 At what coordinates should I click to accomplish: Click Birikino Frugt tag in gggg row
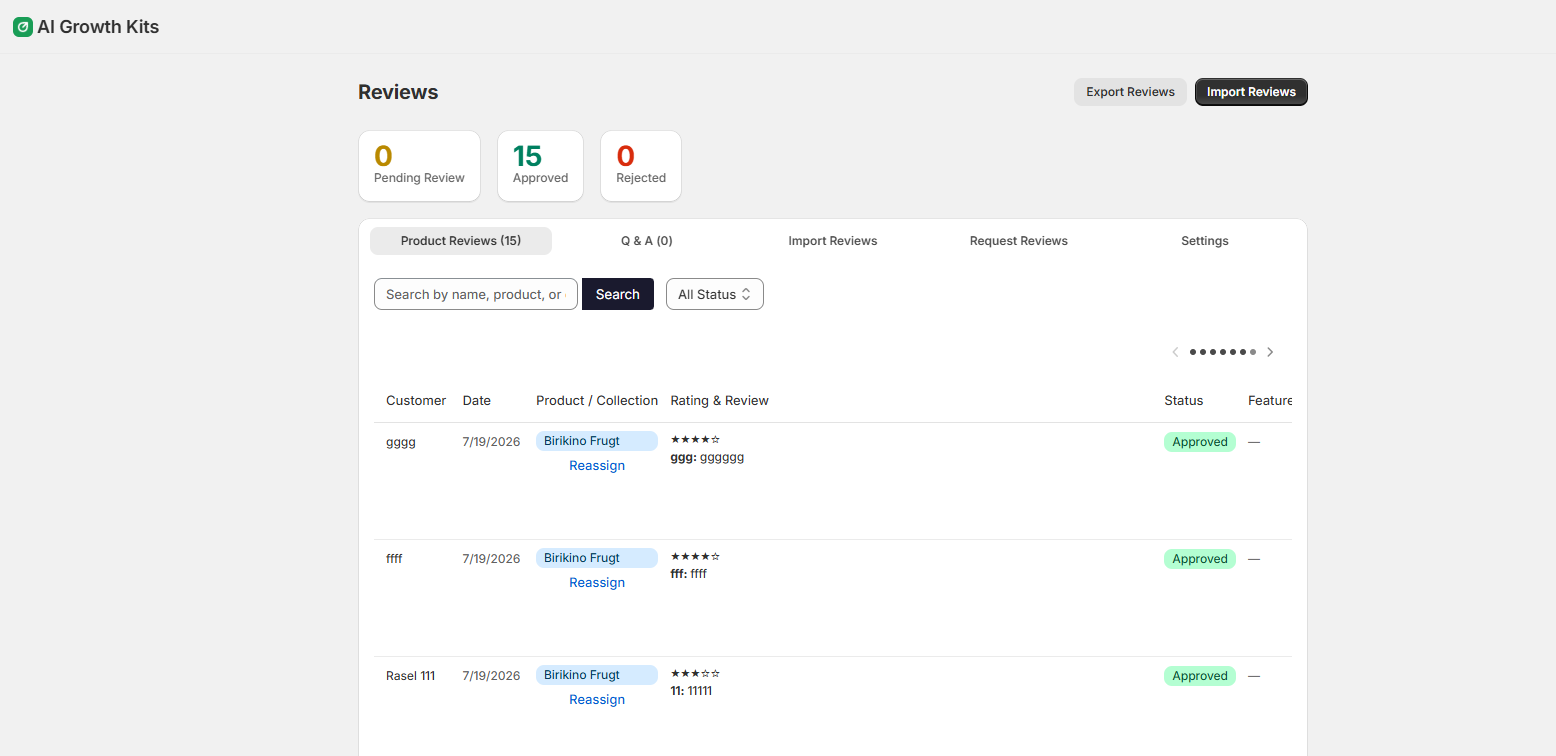click(597, 441)
